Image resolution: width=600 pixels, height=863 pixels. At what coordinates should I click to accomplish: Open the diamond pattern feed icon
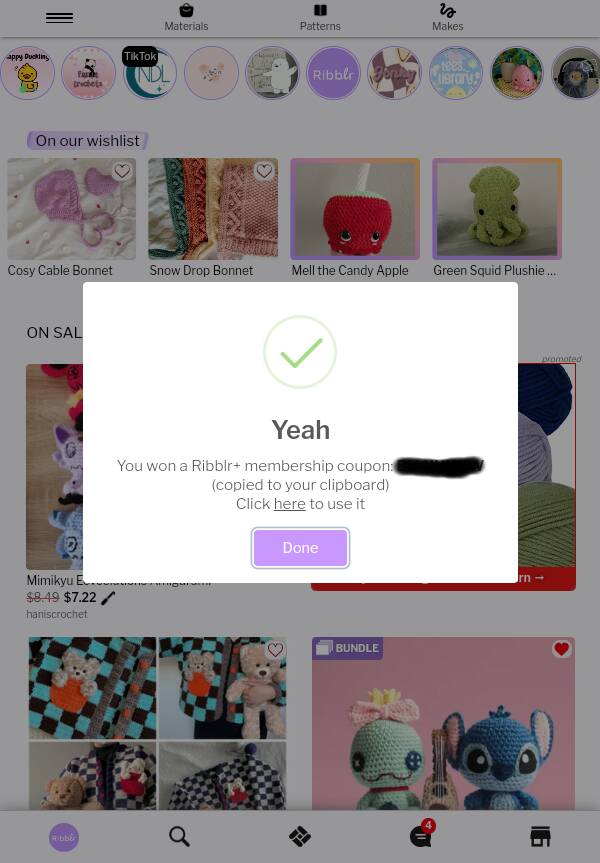pyautogui.click(x=300, y=837)
